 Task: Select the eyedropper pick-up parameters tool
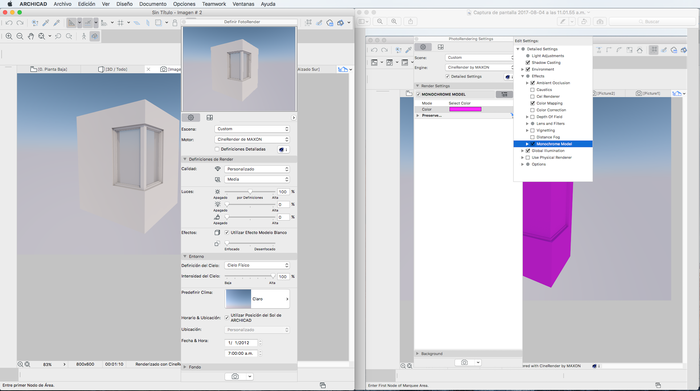[46, 23]
